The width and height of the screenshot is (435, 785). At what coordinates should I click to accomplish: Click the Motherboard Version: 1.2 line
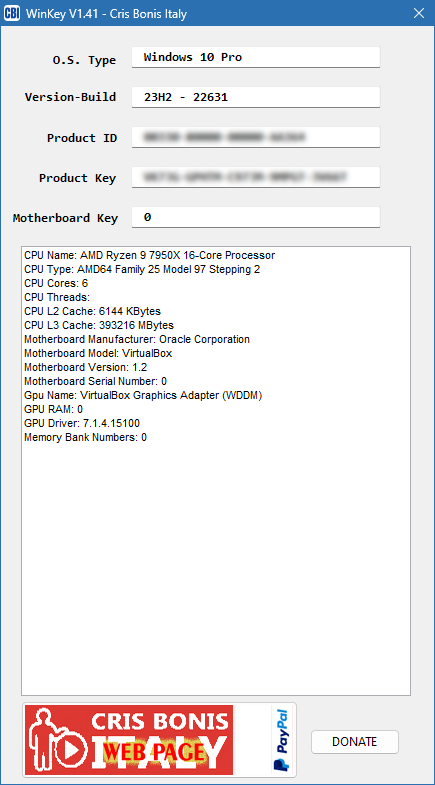coord(86,367)
